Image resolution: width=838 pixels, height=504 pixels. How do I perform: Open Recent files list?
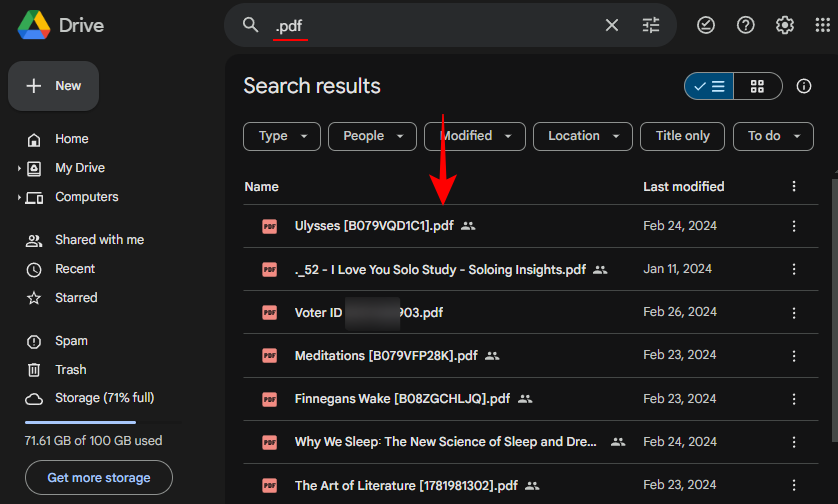point(75,269)
